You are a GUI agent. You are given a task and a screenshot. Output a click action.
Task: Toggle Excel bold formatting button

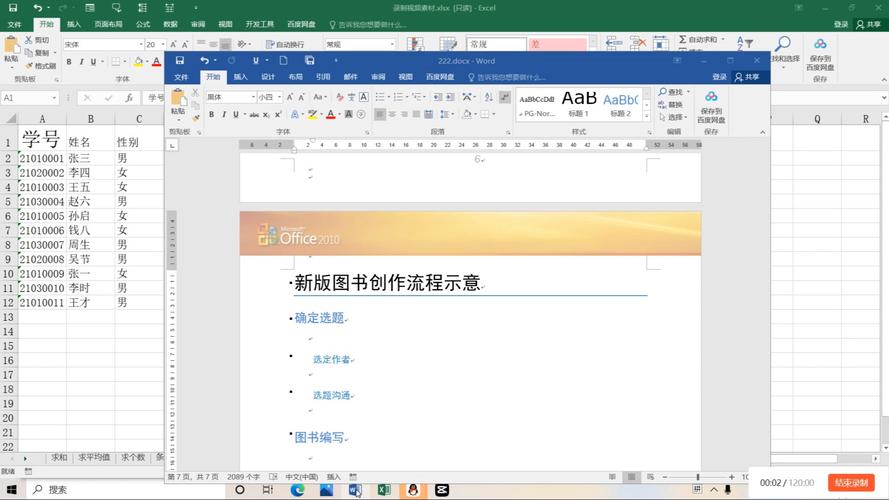[69, 62]
